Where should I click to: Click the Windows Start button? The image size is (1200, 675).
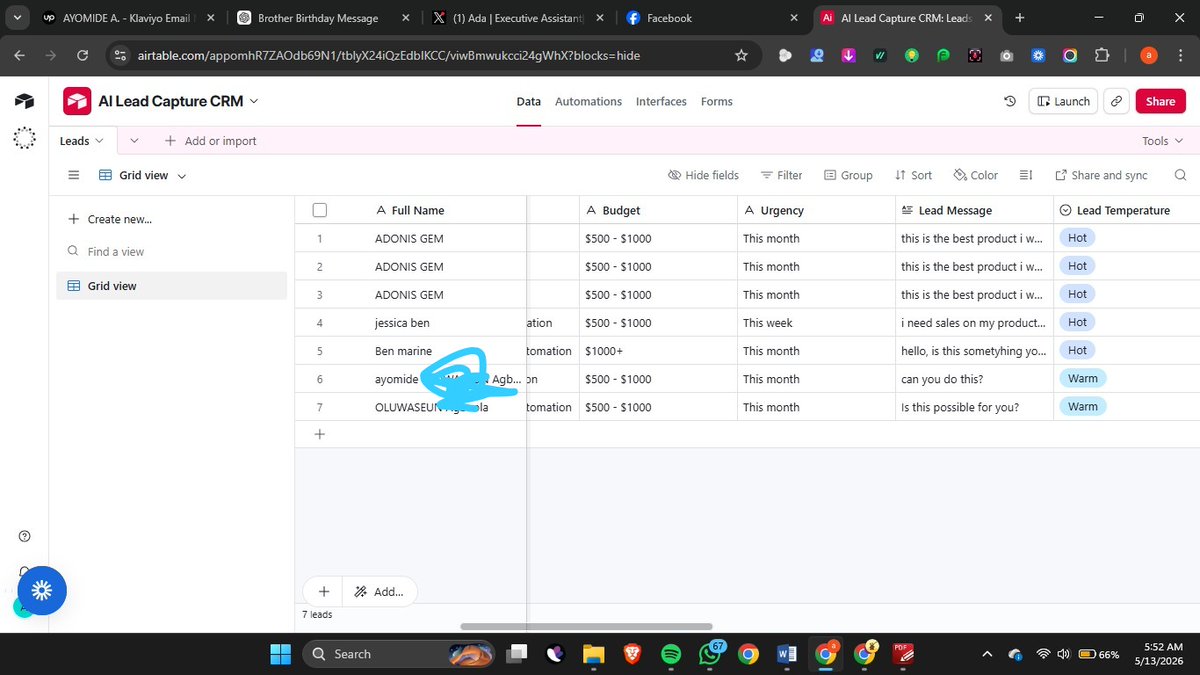point(280,654)
